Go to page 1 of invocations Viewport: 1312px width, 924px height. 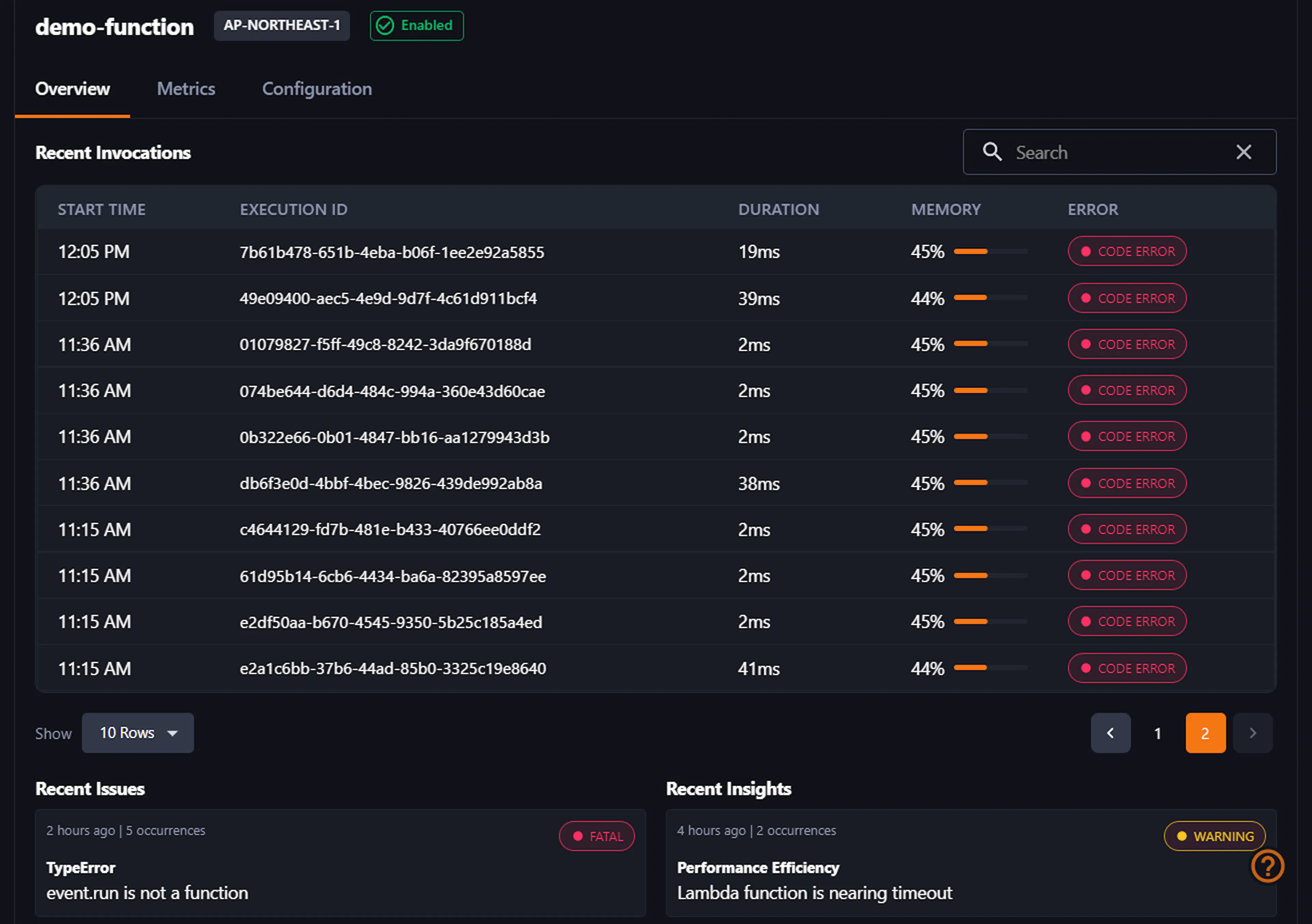[1158, 733]
